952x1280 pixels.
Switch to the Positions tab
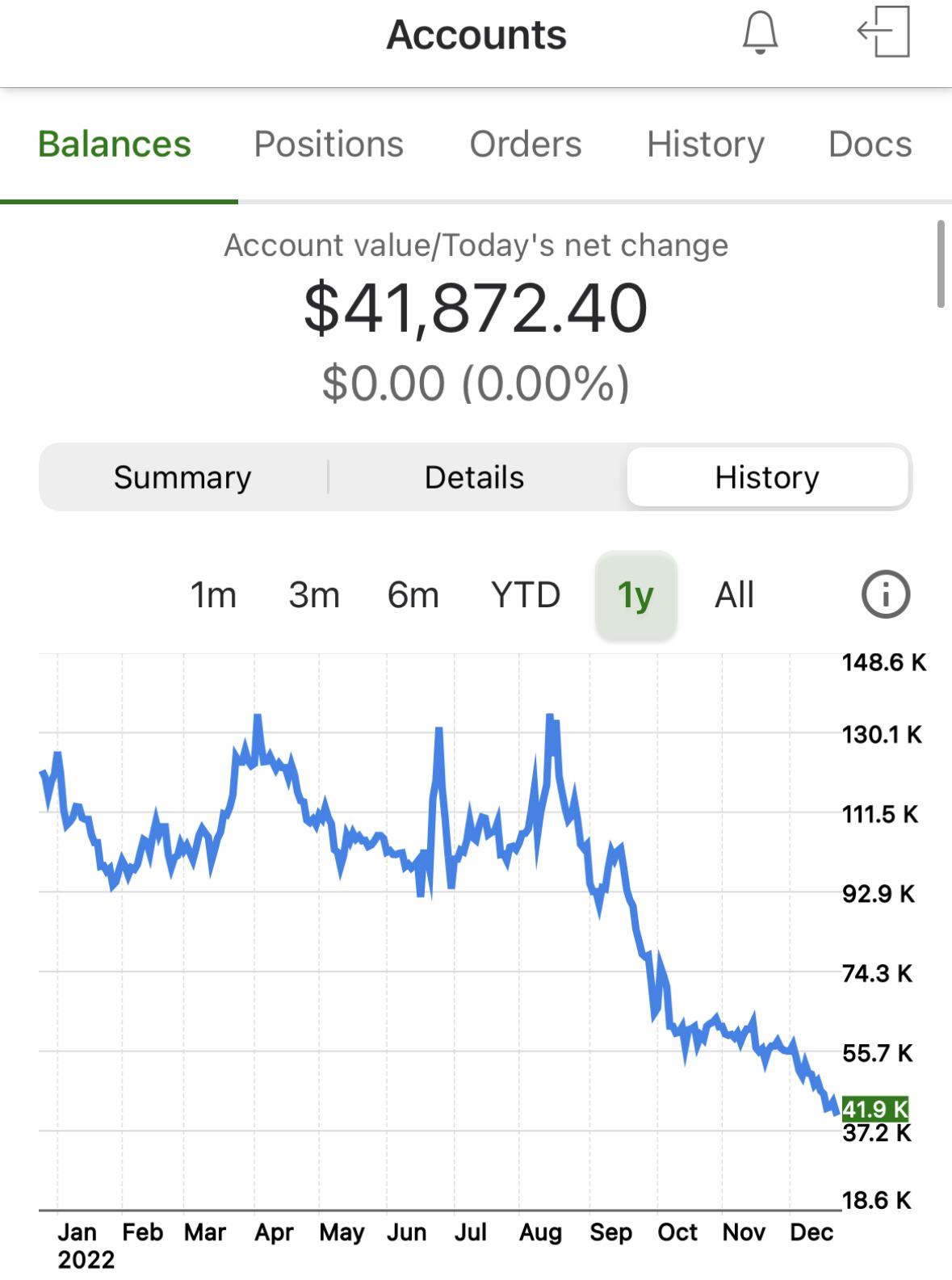(x=329, y=145)
